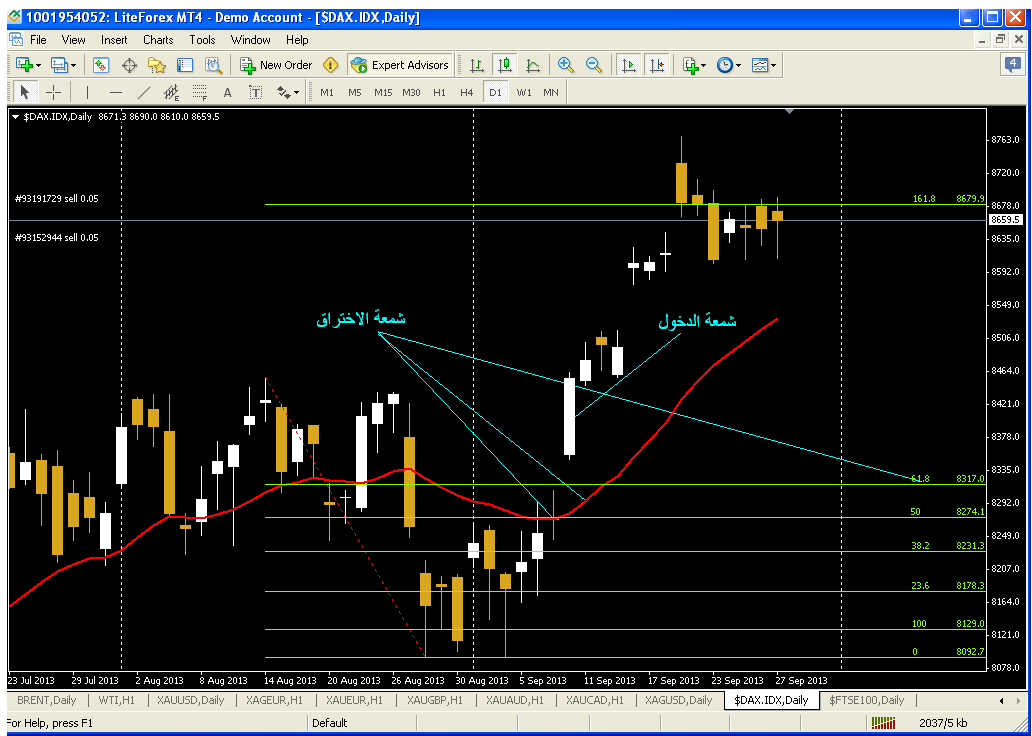Open the Market Watch window icon
Screen dimensions: 1032x736
point(101,65)
